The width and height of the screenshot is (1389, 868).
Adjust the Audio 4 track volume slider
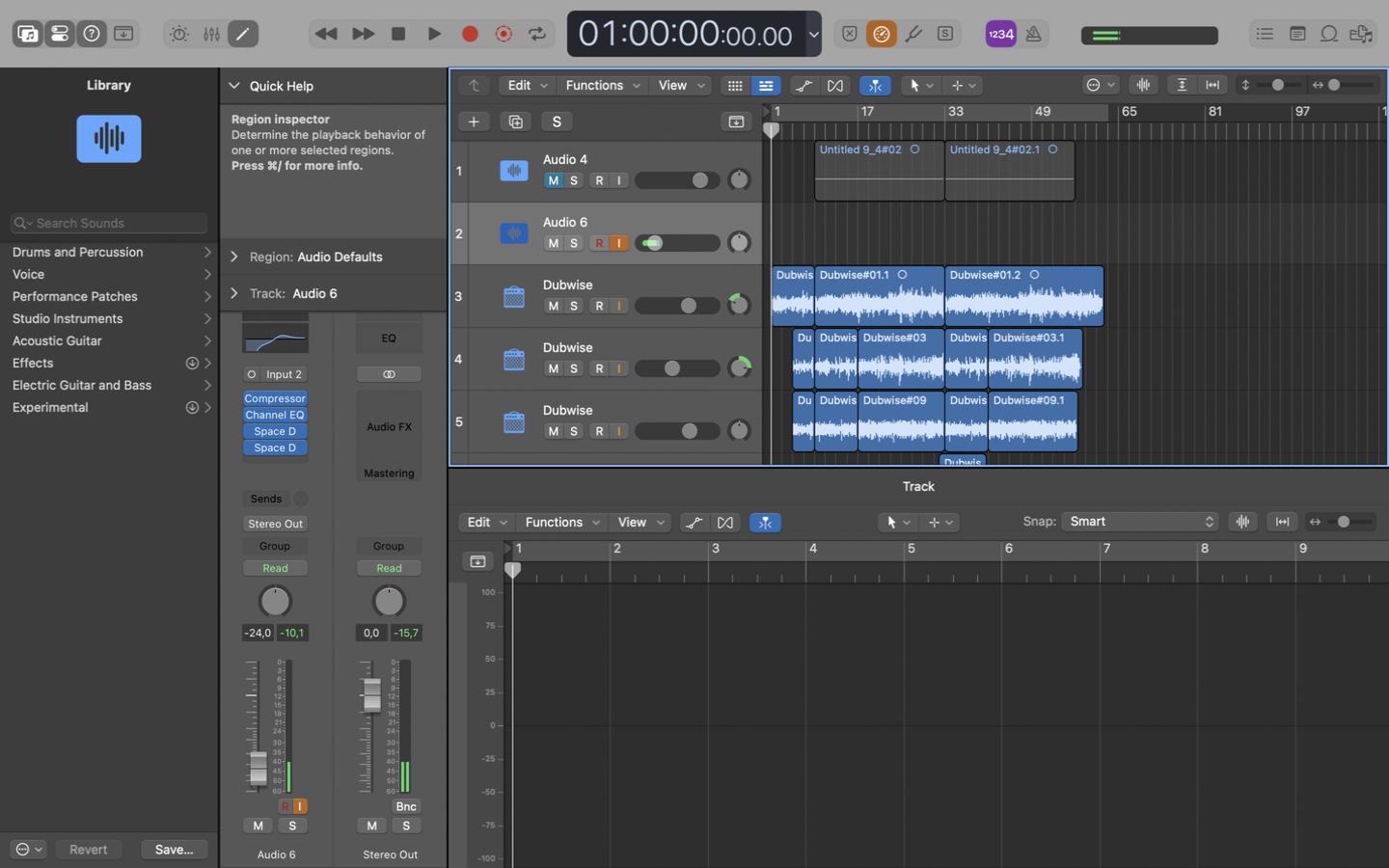pyautogui.click(x=699, y=180)
